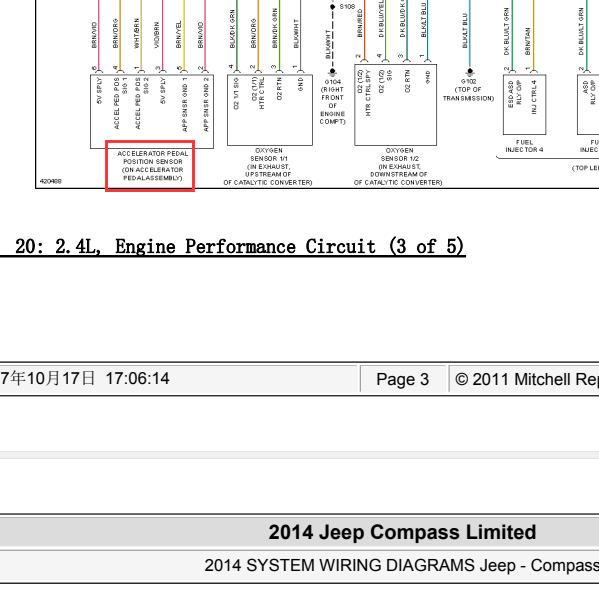The image size is (599, 600).
Task: Click the BRN/TAN wire label above Fuel Injector 4
Action: tap(528, 41)
